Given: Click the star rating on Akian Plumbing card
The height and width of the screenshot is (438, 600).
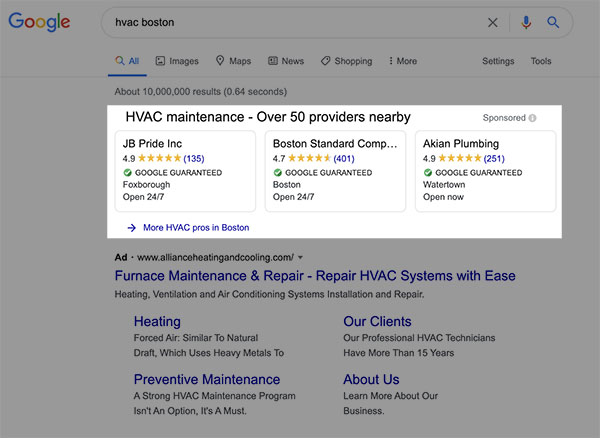Looking at the screenshot, I should coord(460,158).
